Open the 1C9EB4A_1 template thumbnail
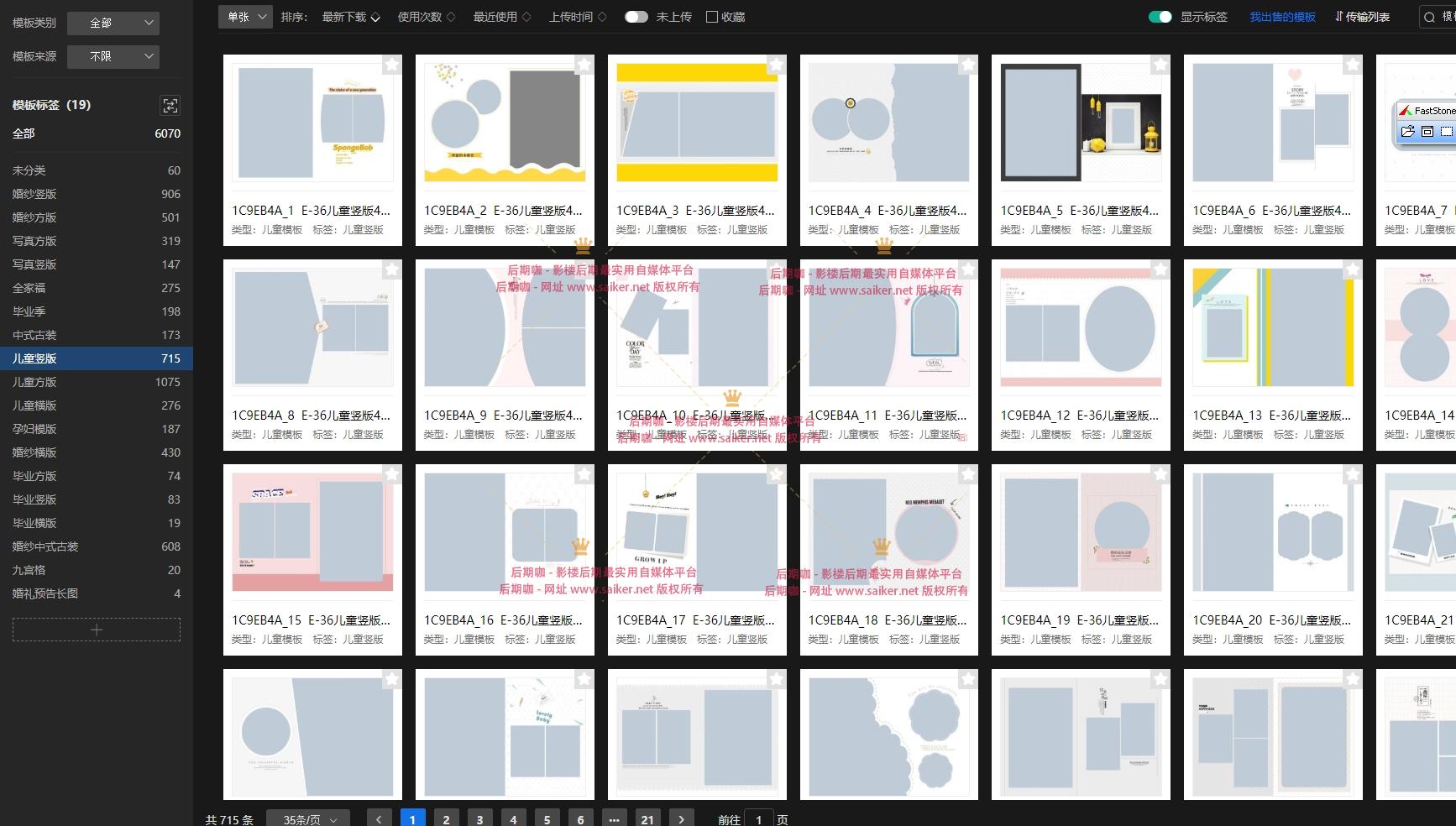The image size is (1456, 826). pyautogui.click(x=312, y=122)
